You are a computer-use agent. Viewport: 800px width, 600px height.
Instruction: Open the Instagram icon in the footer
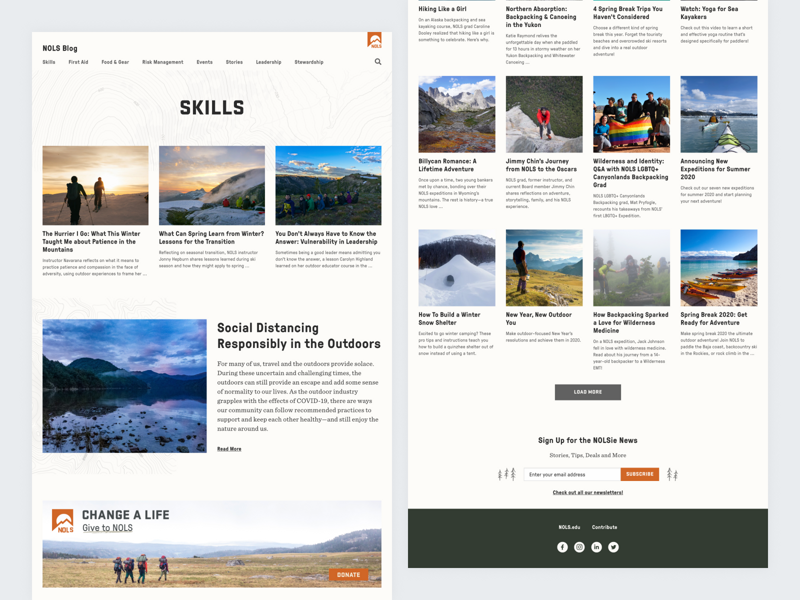tap(579, 547)
